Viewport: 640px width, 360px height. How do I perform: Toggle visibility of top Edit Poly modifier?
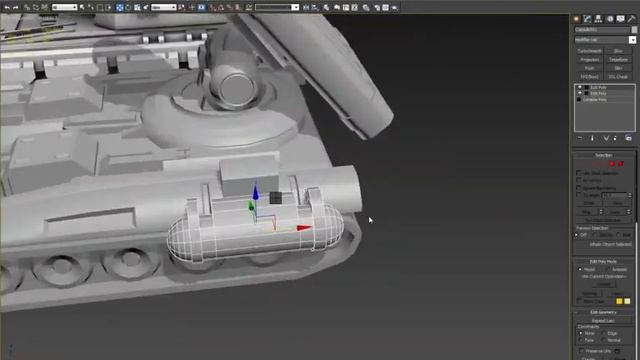point(580,87)
